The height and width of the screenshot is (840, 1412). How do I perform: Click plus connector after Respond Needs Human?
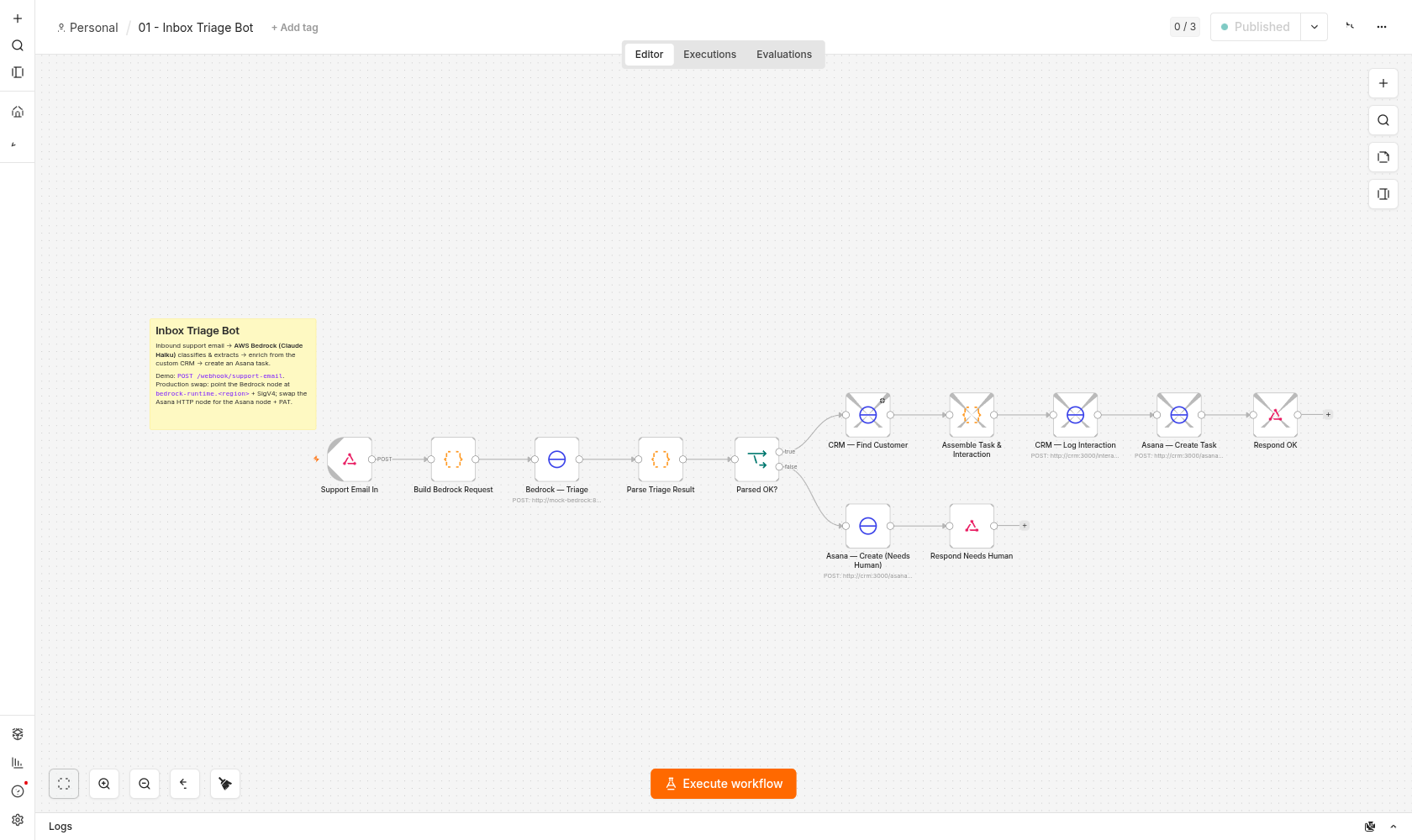(x=1024, y=526)
